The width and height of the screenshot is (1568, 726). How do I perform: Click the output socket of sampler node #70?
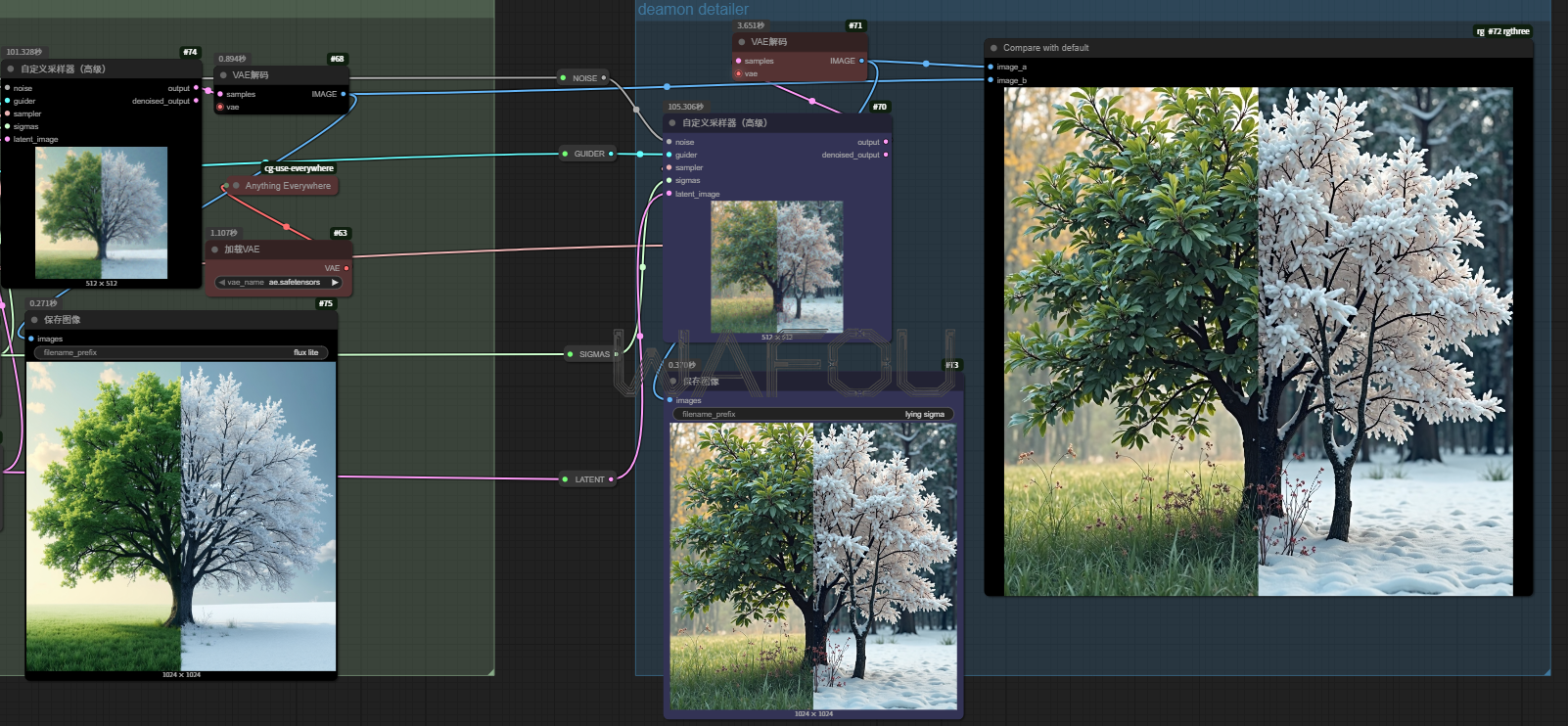pos(886,142)
